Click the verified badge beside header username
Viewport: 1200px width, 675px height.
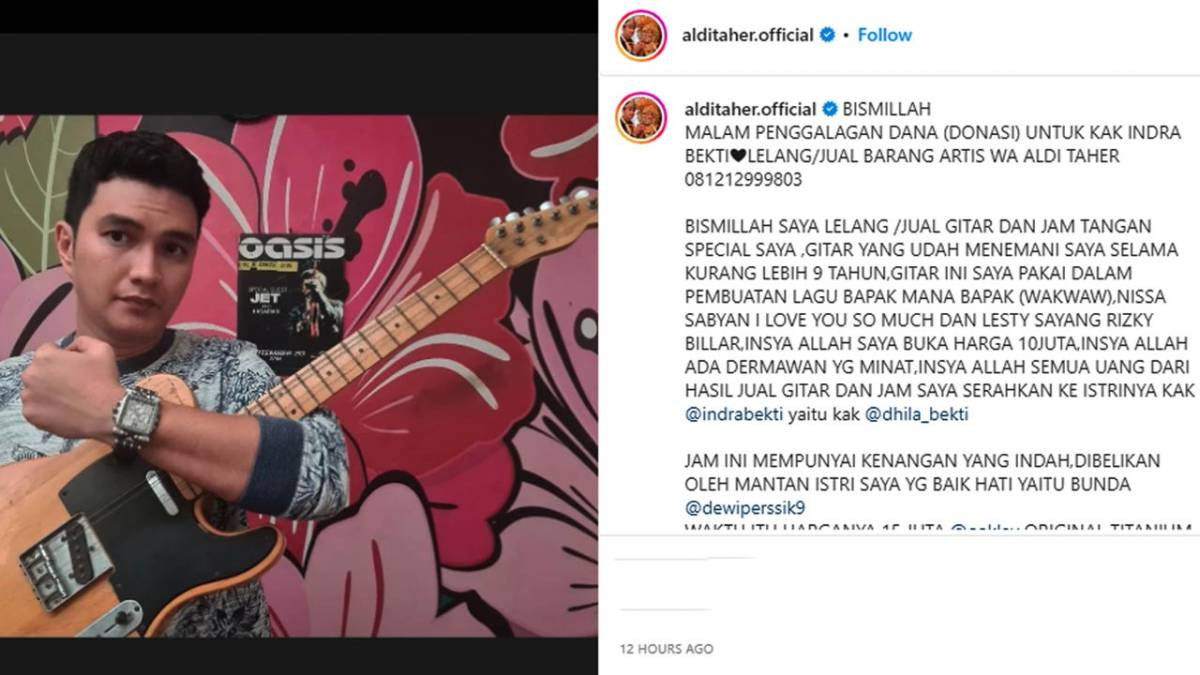coord(827,35)
